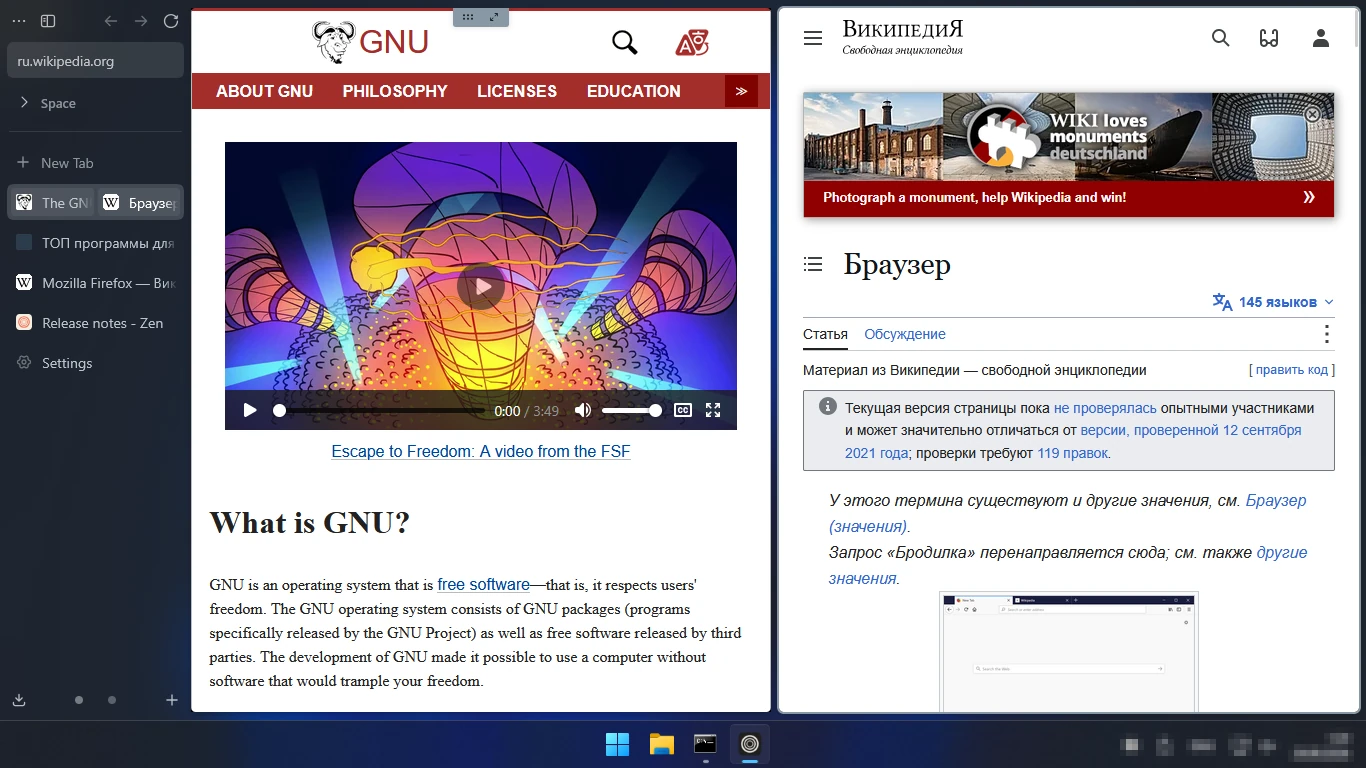
Task: Open Escape to Freedom video link
Action: tap(481, 451)
